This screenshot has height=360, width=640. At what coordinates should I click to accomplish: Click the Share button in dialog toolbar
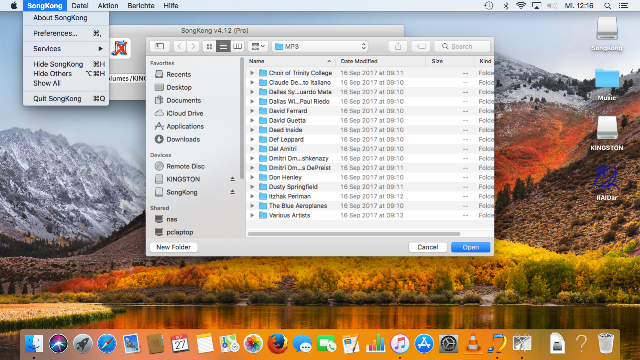[x=398, y=46]
